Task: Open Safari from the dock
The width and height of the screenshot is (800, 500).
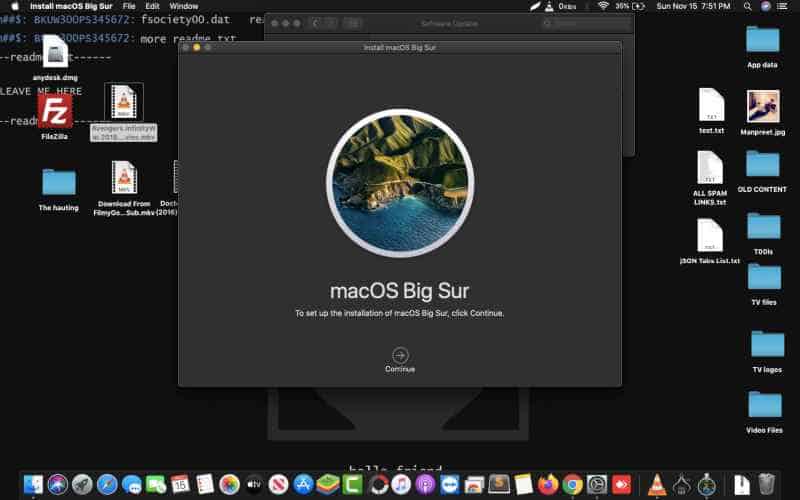Action: point(107,484)
